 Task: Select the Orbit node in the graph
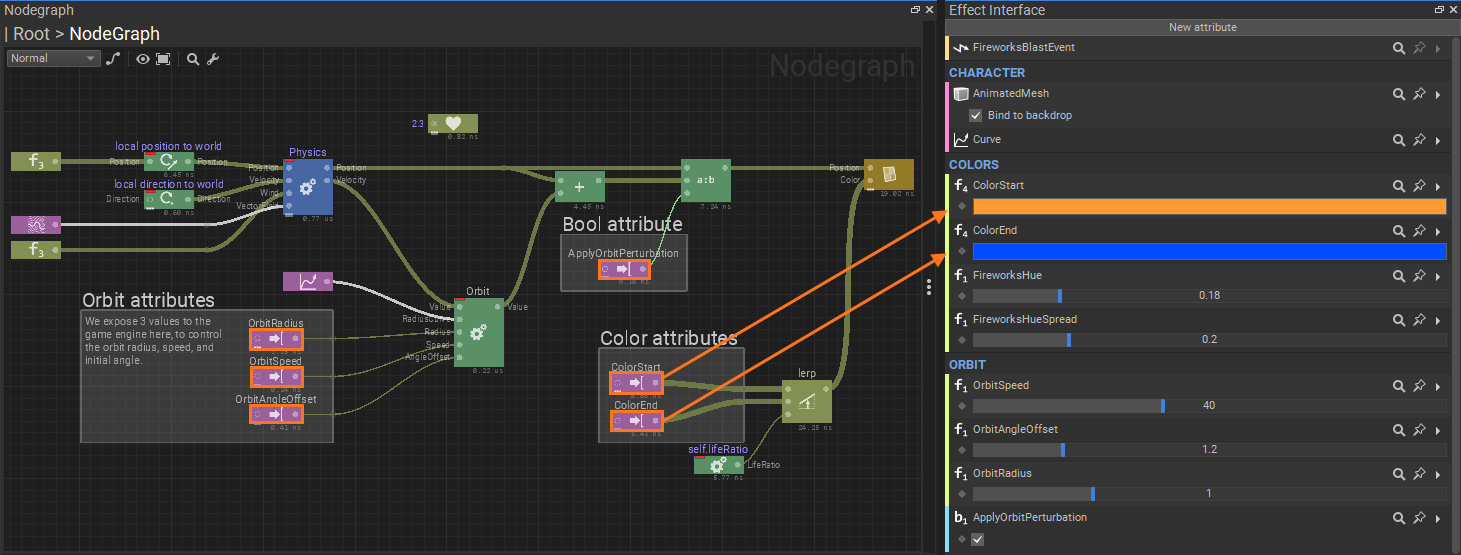478,332
